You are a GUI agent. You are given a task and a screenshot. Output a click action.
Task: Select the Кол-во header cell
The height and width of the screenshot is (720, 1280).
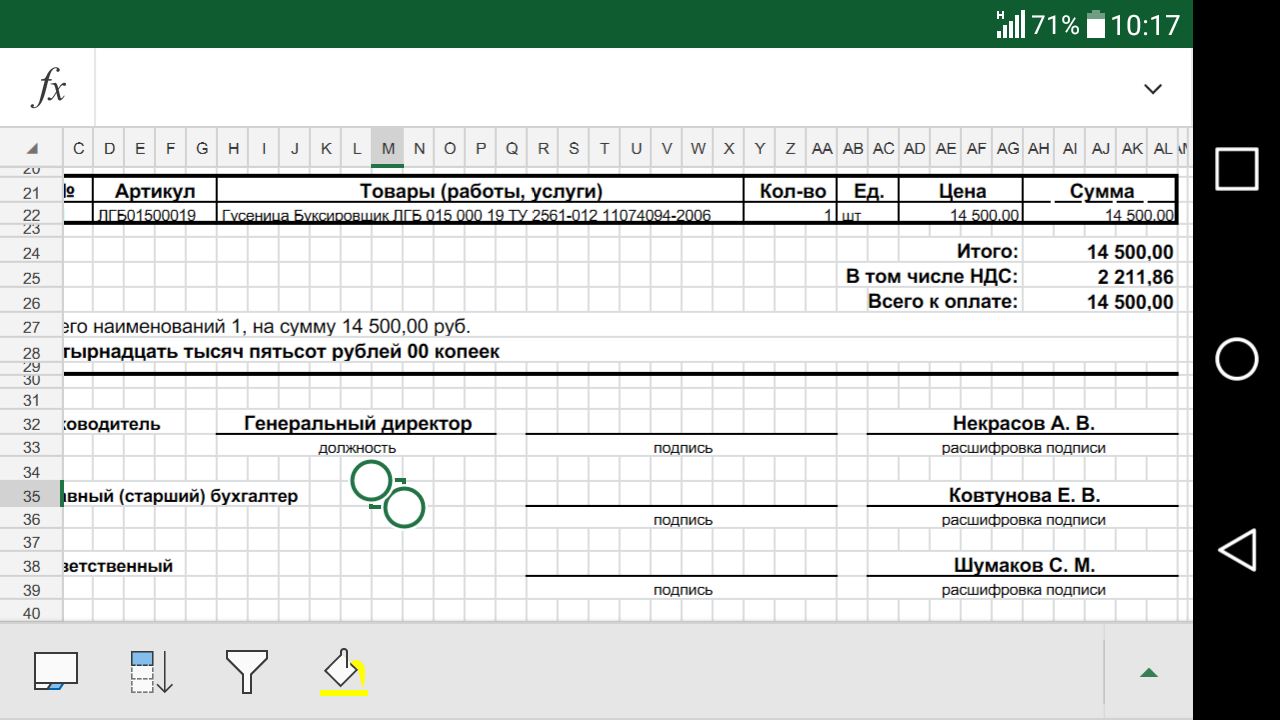[792, 191]
